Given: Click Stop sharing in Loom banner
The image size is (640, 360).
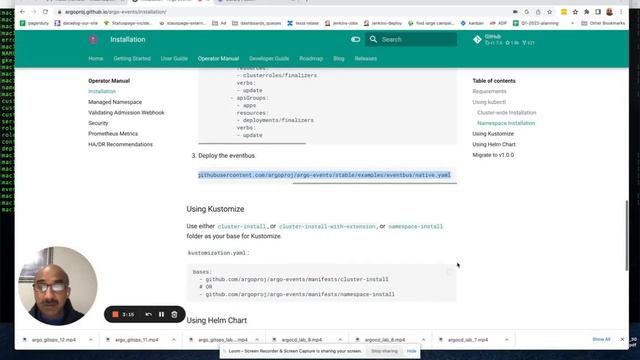Looking at the screenshot, I should click(384, 351).
